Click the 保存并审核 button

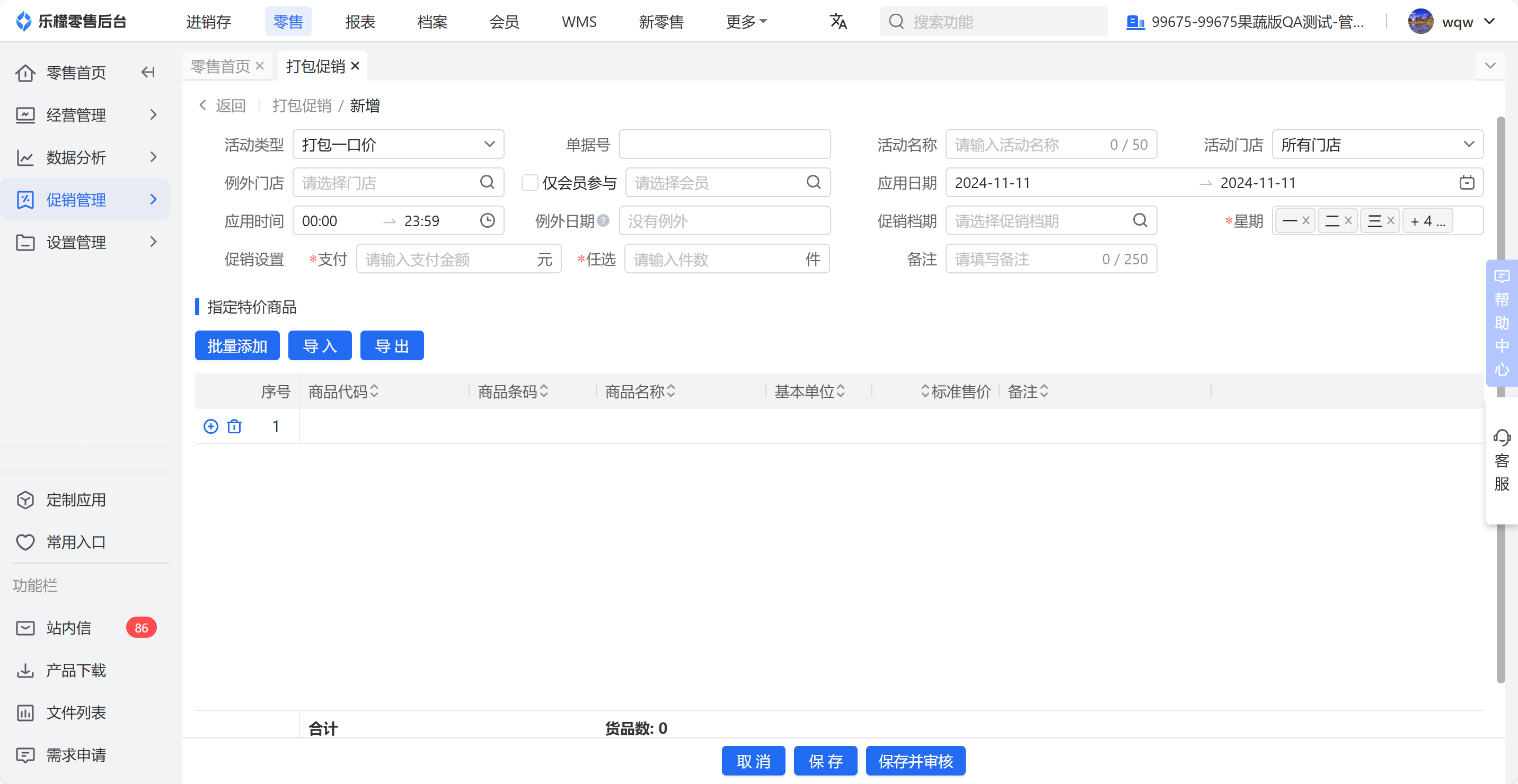point(916,761)
